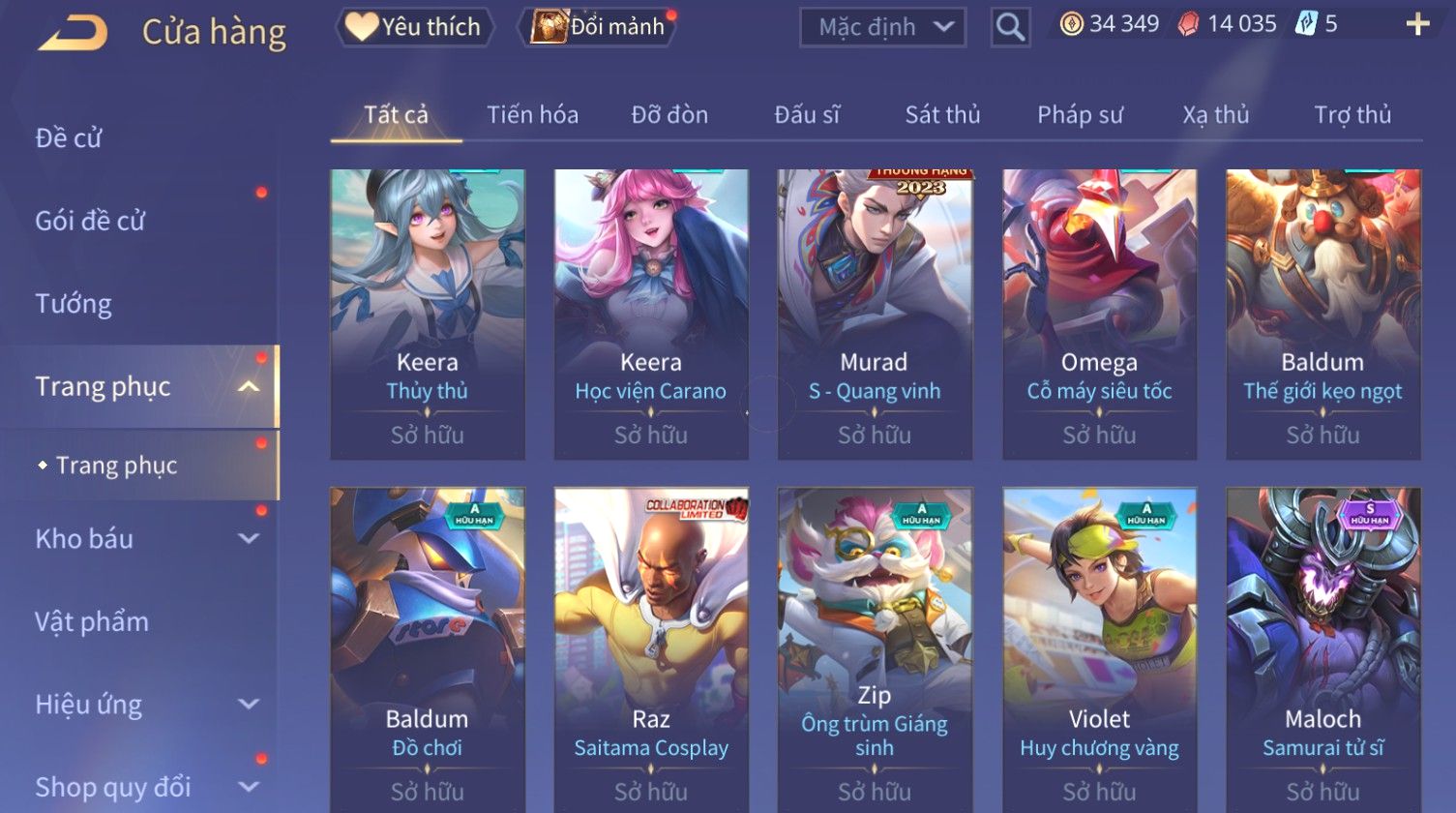The width and height of the screenshot is (1456, 813).
Task: Open Tướng in the sidebar
Action: (x=74, y=304)
